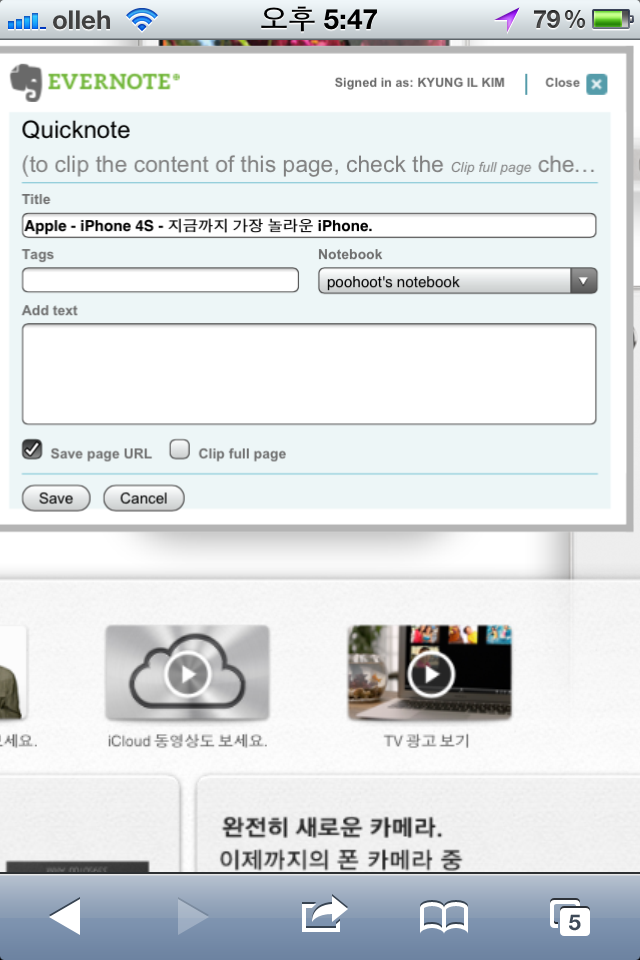Tap the Evernote elephant logo

pyautogui.click(x=26, y=82)
